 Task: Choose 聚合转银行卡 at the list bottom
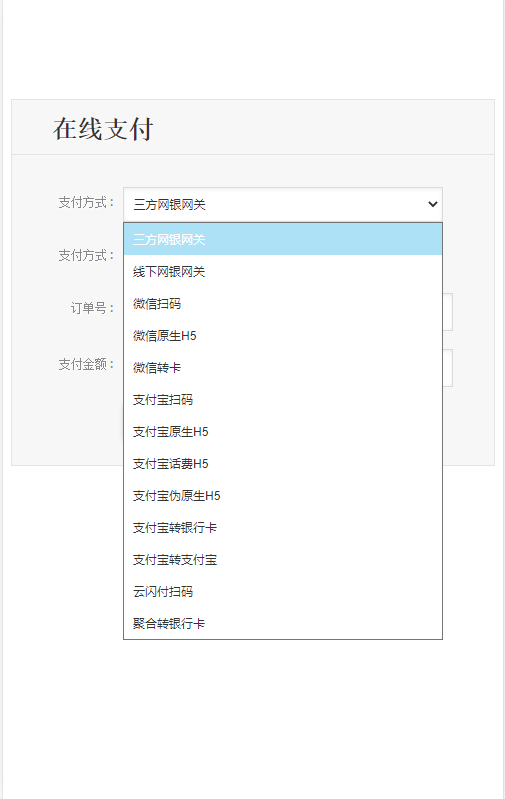pos(283,623)
